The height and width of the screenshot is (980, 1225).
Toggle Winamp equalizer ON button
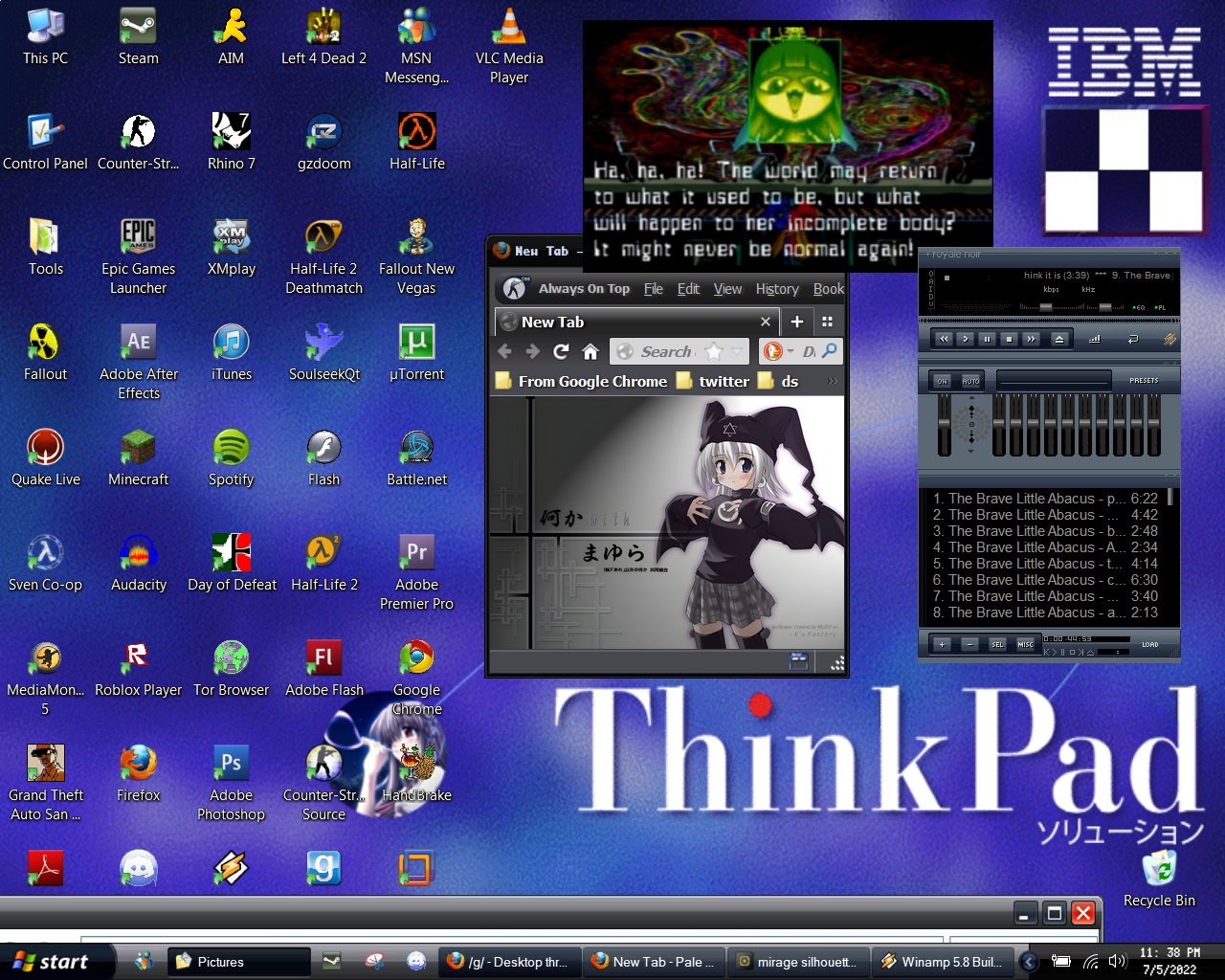pyautogui.click(x=943, y=381)
